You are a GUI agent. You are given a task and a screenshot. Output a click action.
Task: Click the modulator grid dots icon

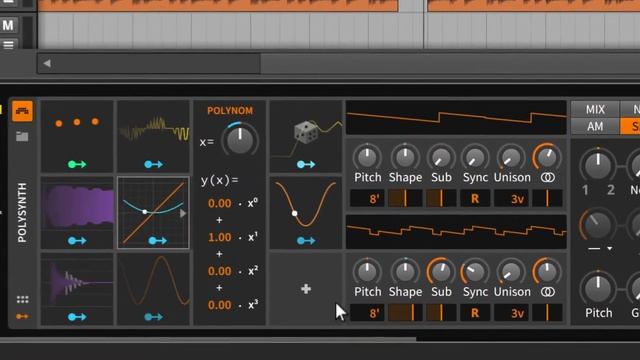[22, 300]
